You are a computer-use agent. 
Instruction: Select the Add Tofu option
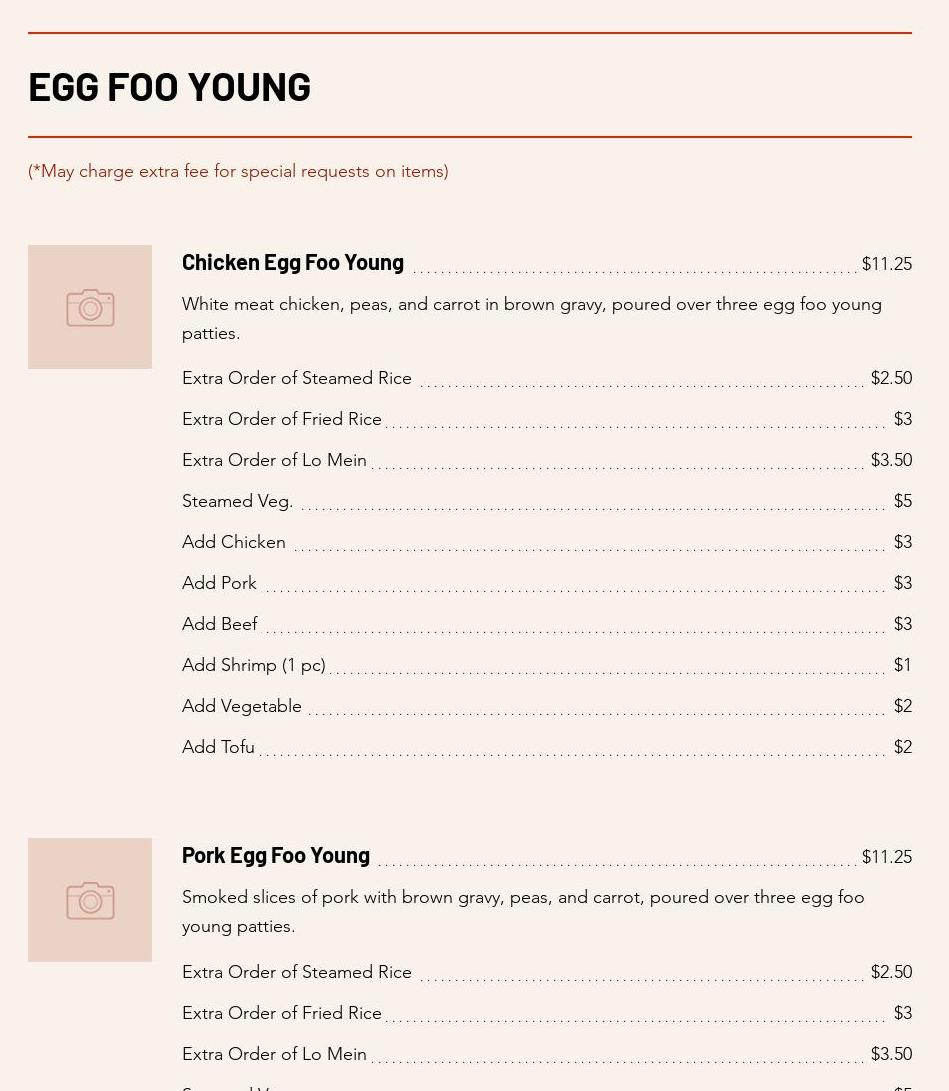pos(218,747)
